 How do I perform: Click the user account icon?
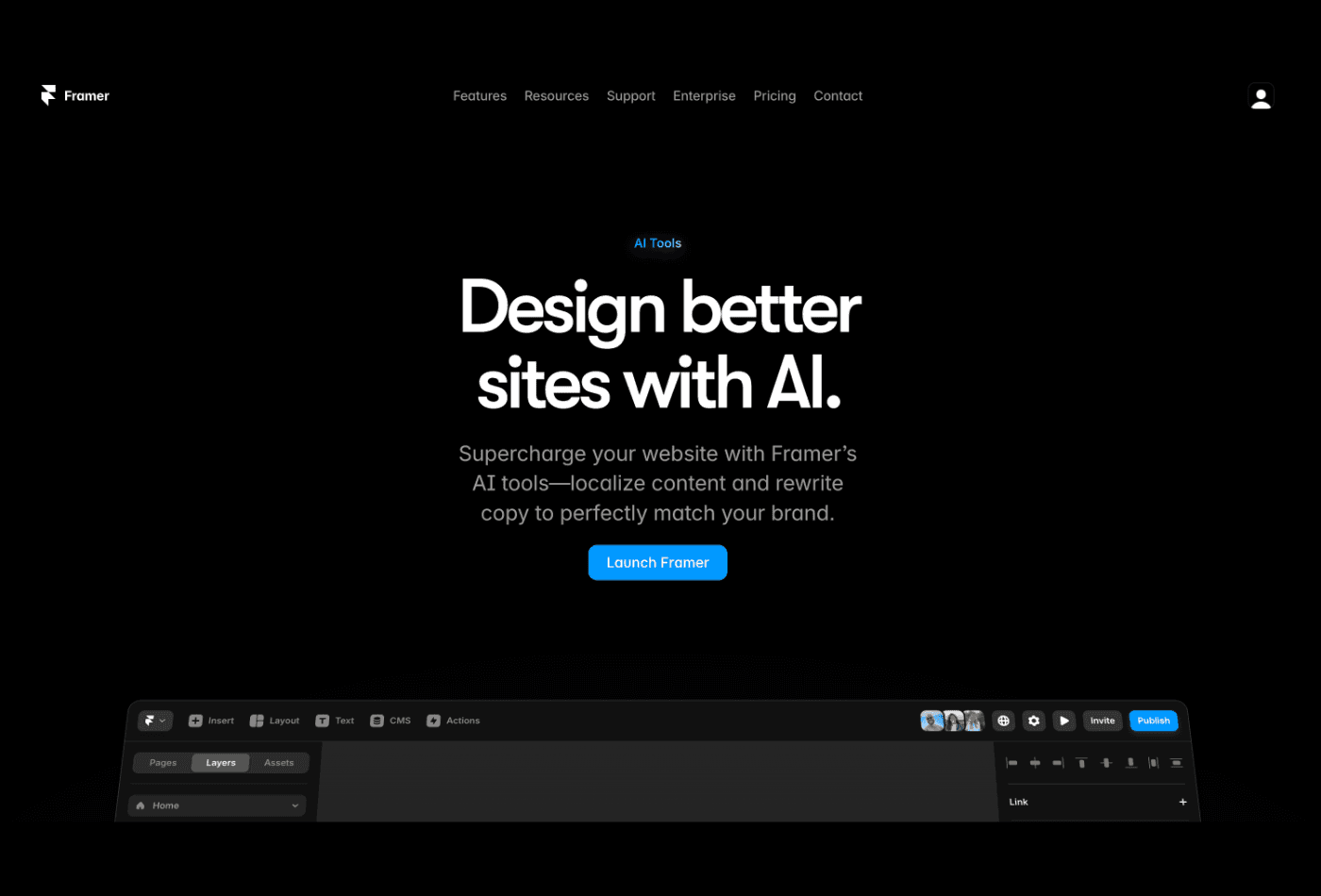[x=1261, y=96]
